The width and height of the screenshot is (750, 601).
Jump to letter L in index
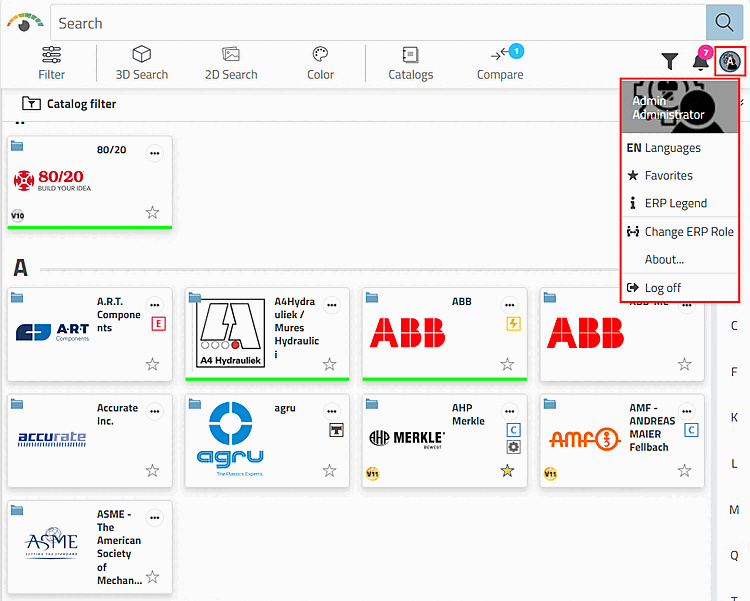[x=734, y=464]
